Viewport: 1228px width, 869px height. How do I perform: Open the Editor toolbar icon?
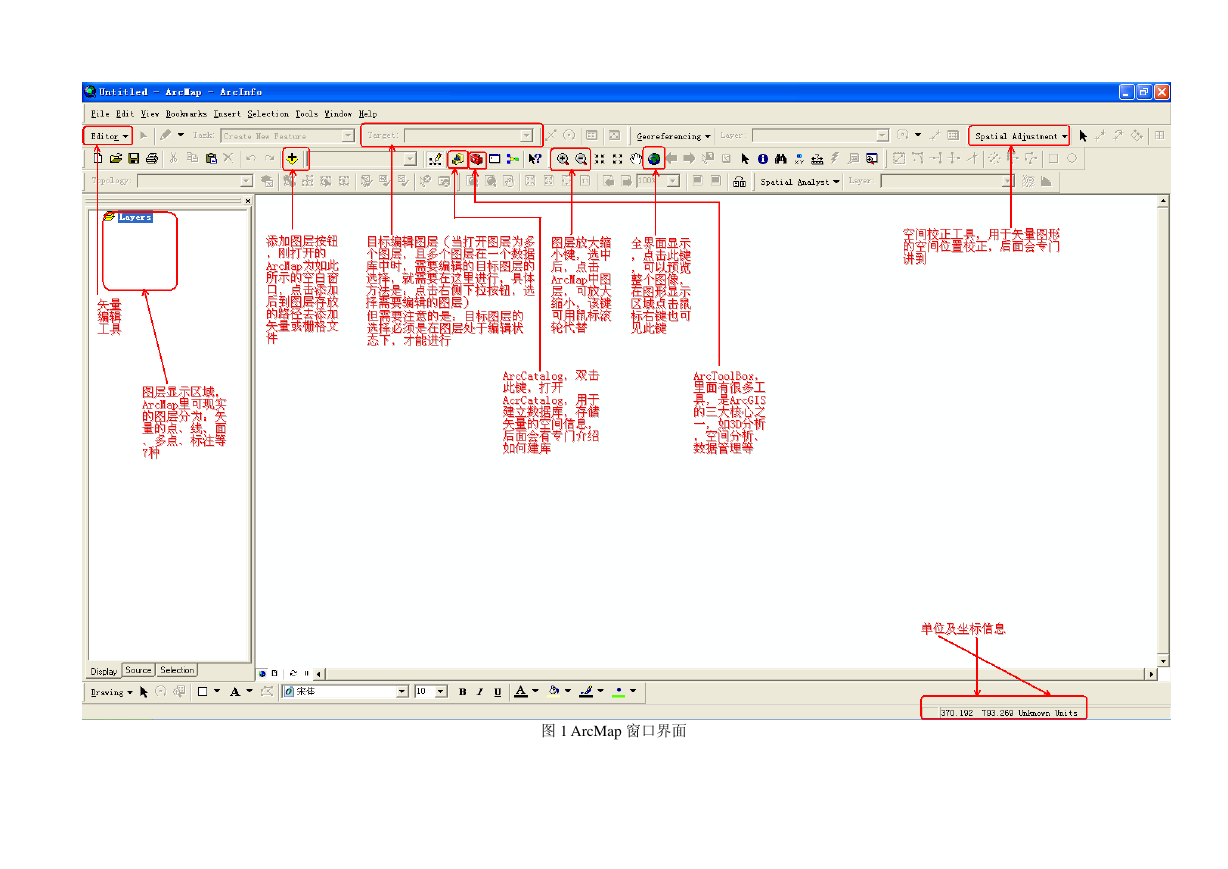coord(435,158)
